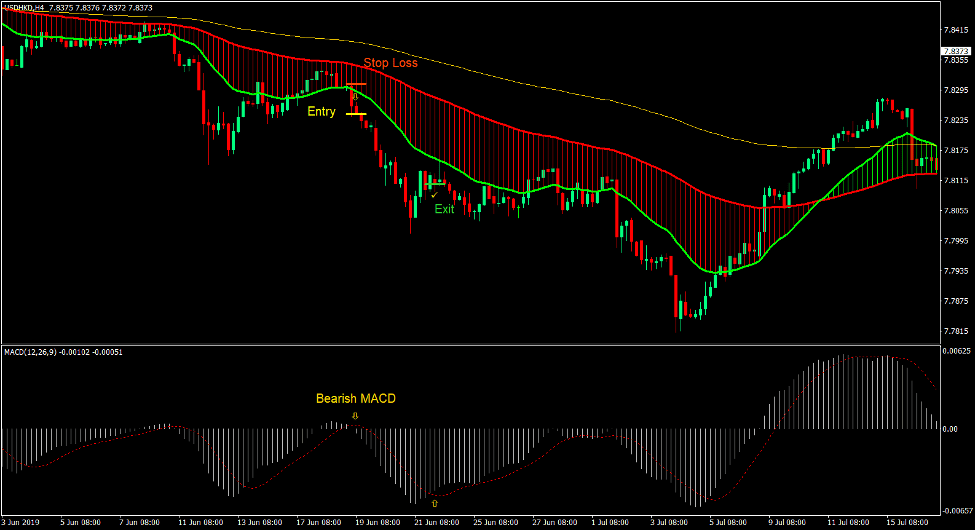Image resolution: width=977 pixels, height=531 pixels.
Task: Click the up arrow at MACD trough
Action: click(434, 504)
